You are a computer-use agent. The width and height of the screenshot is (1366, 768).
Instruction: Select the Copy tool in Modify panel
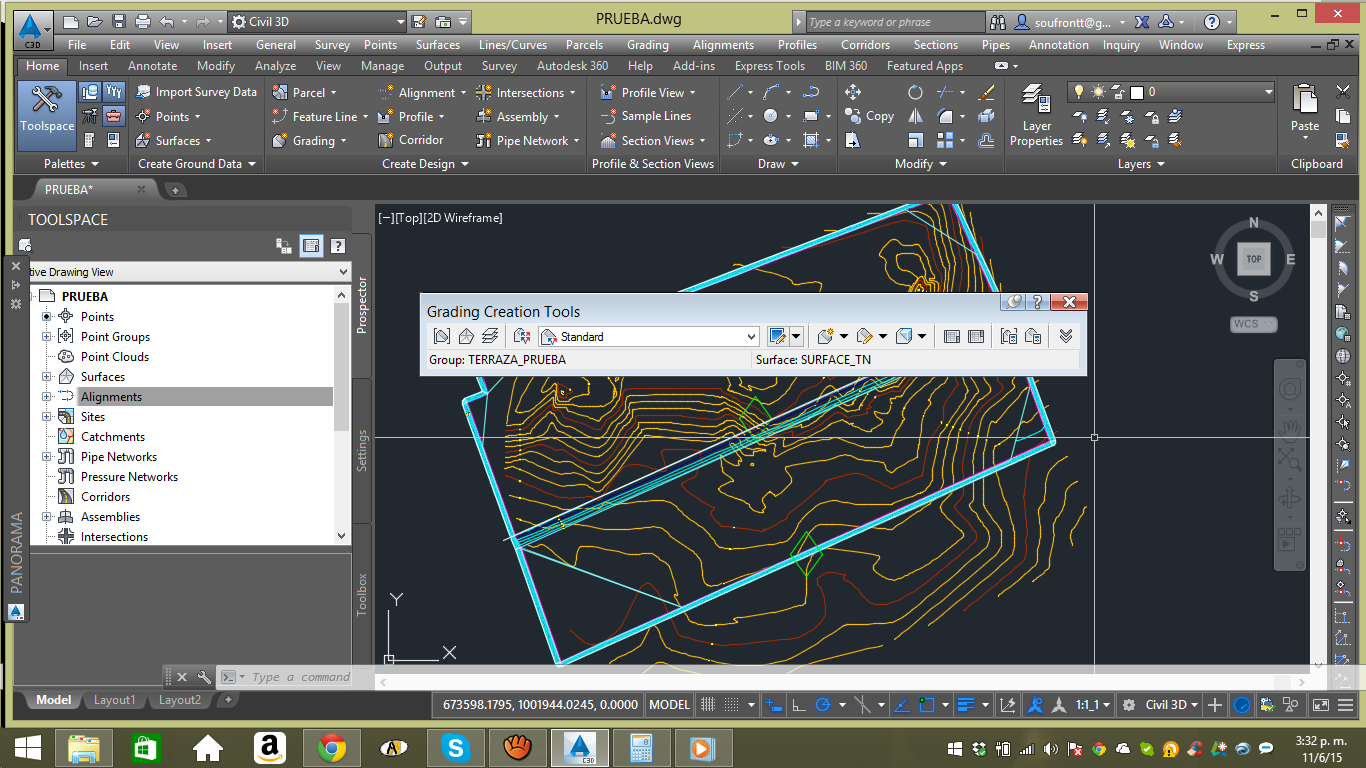pos(869,115)
